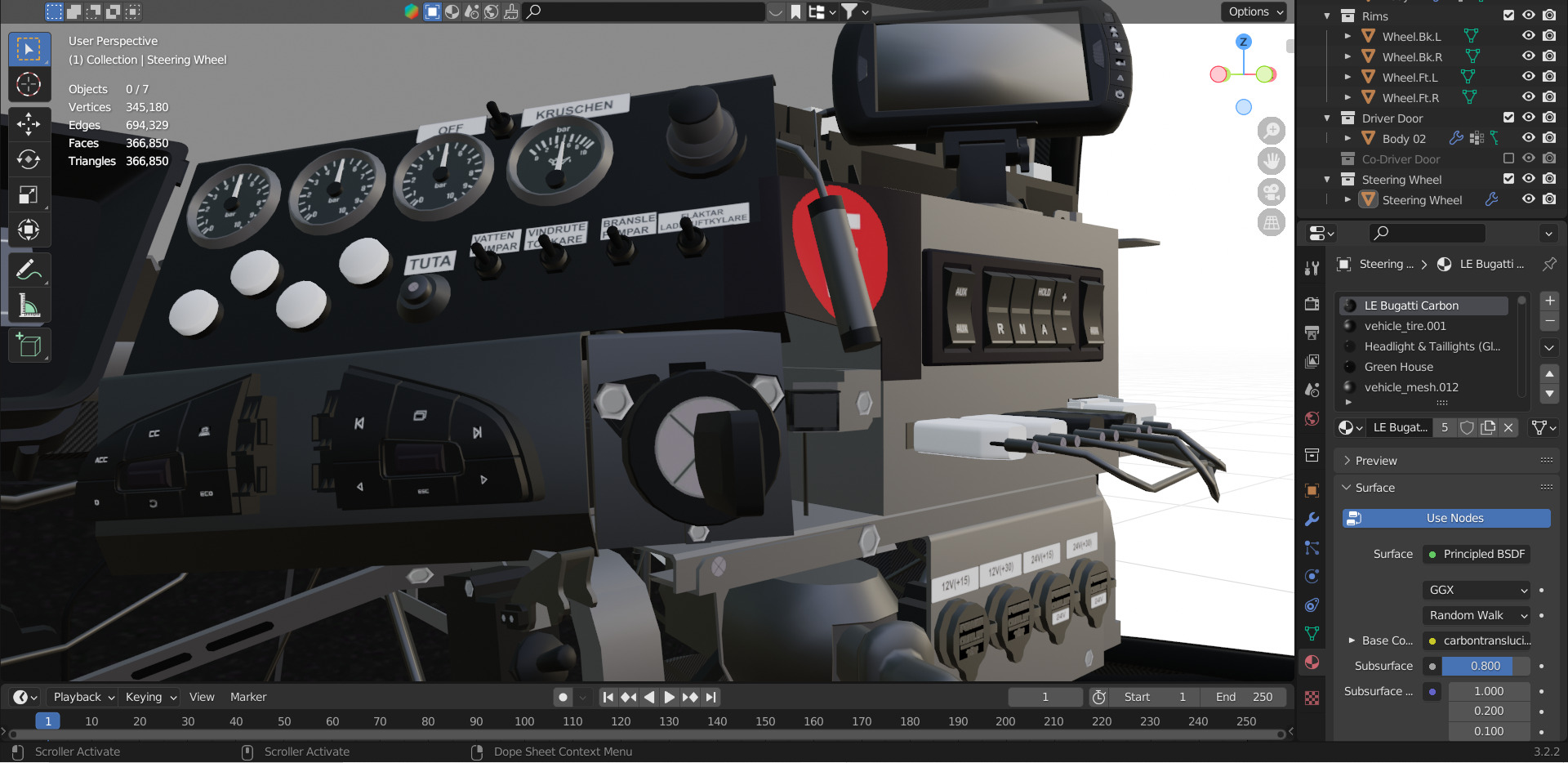Screen dimensions: 1568x763
Task: Pin the properties context
Action: (1548, 264)
